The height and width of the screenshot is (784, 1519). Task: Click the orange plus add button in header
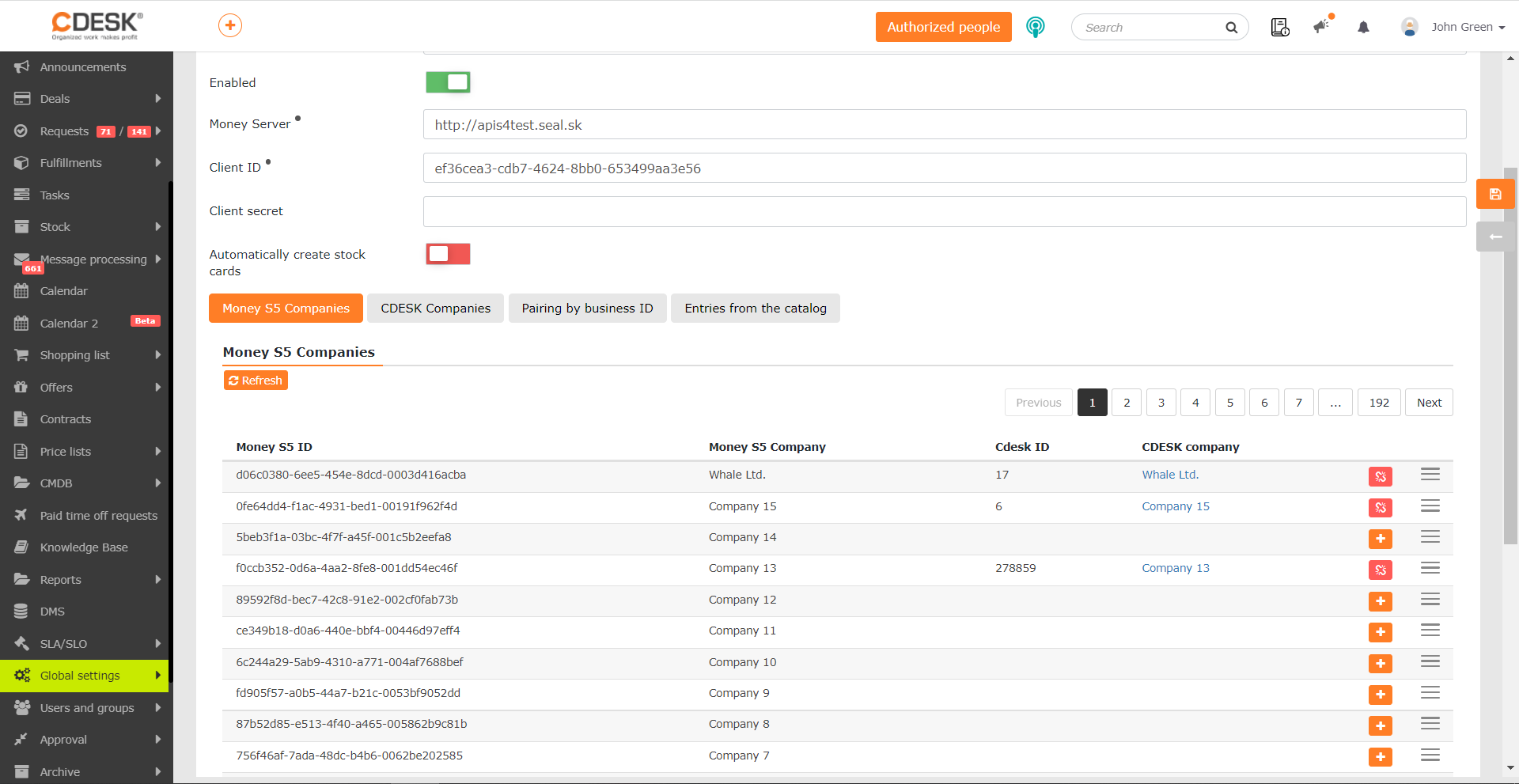click(230, 25)
